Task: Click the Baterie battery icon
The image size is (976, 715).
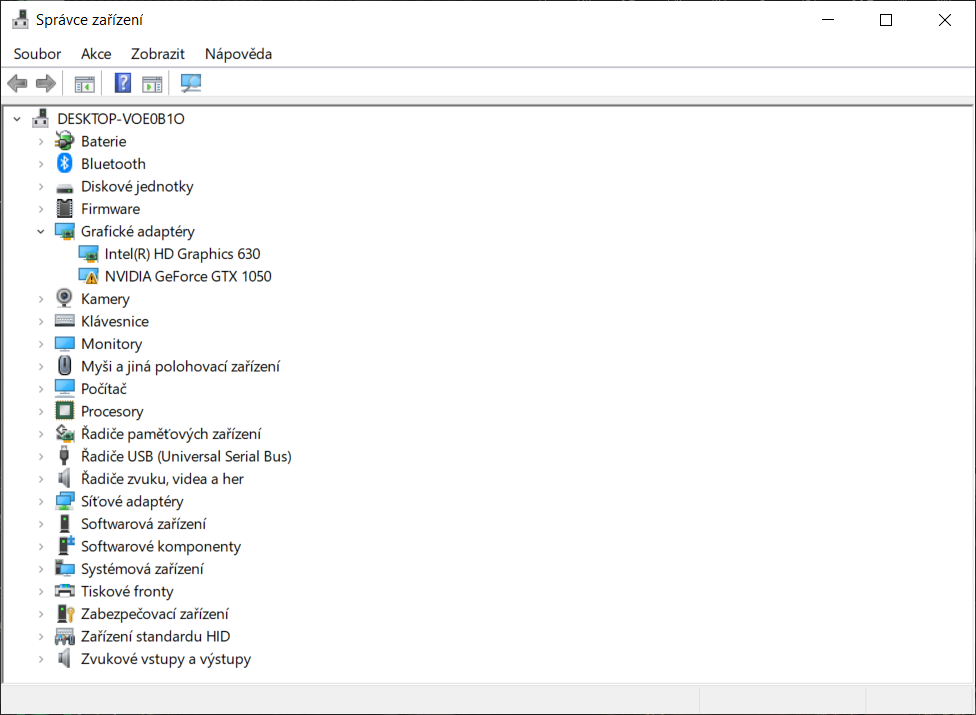Action: tap(65, 141)
